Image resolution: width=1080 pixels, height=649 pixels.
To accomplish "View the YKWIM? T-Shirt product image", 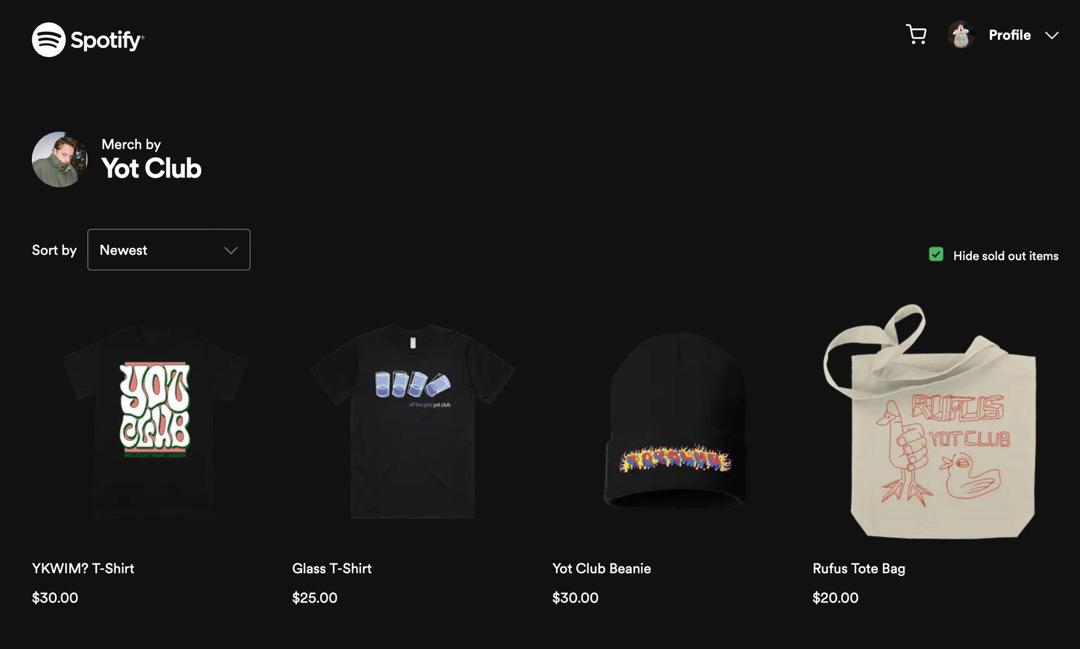I will click(x=154, y=422).
